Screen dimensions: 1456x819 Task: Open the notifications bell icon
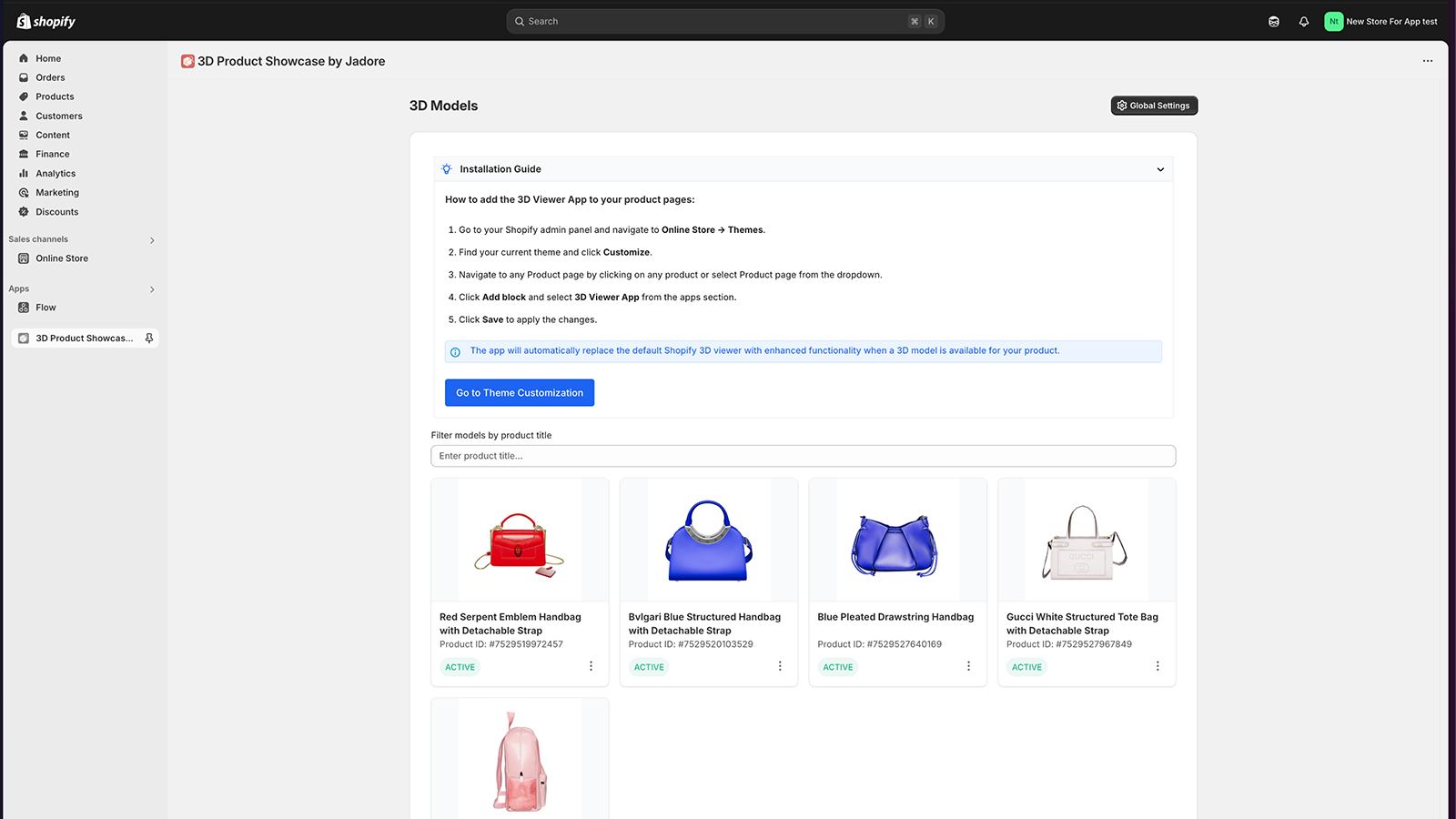click(x=1304, y=22)
